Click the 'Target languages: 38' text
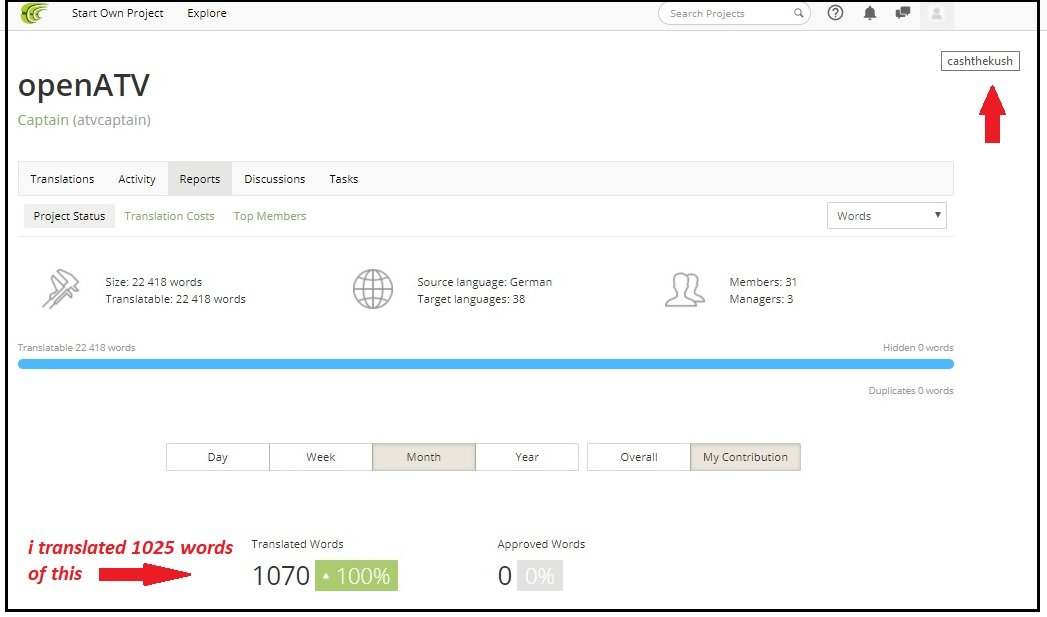 [x=471, y=299]
